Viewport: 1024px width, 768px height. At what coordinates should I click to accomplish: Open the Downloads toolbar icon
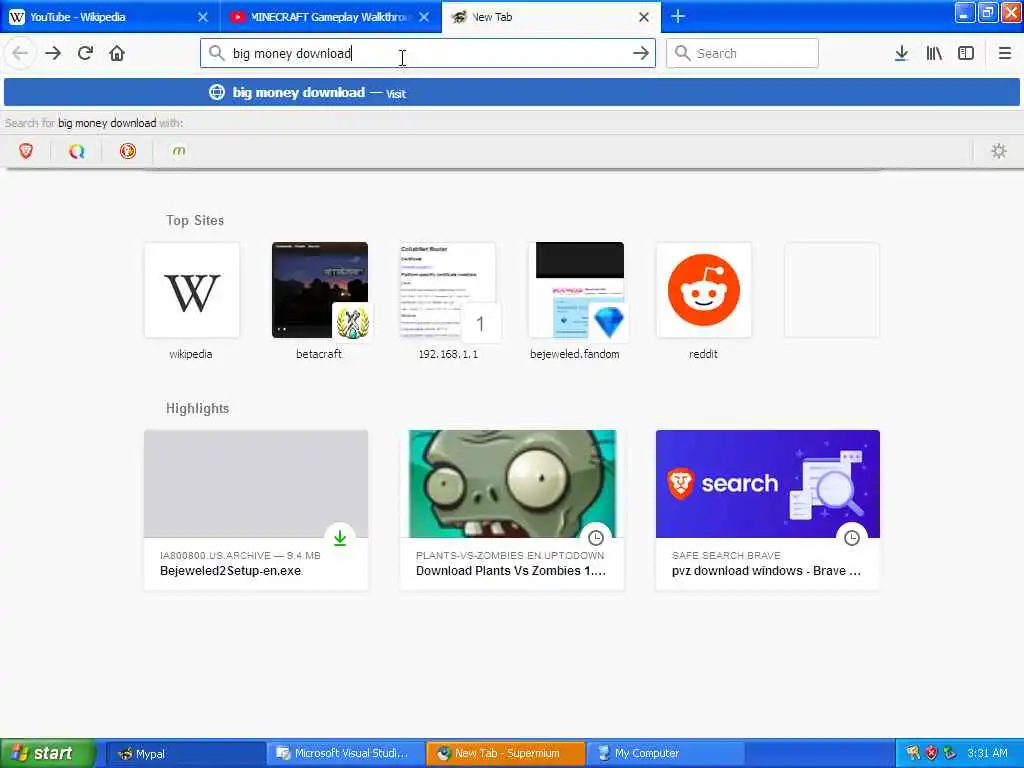tap(901, 53)
